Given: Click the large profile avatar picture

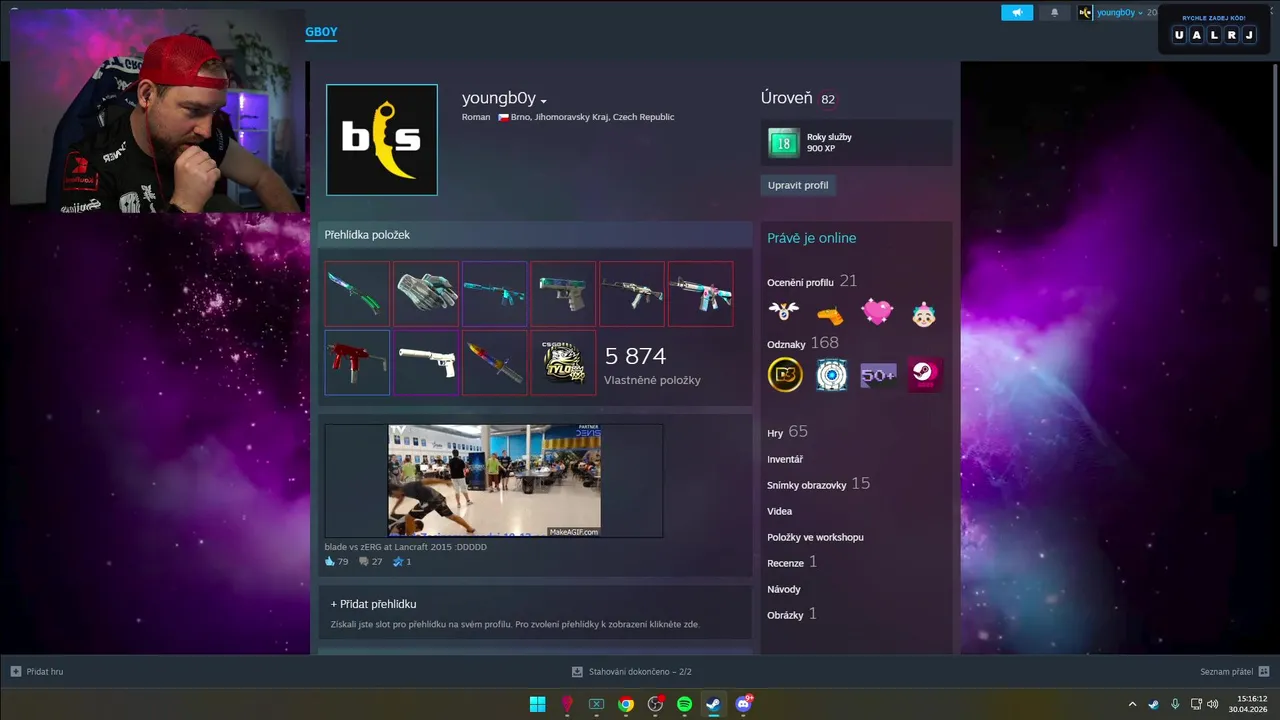Looking at the screenshot, I should 381,139.
